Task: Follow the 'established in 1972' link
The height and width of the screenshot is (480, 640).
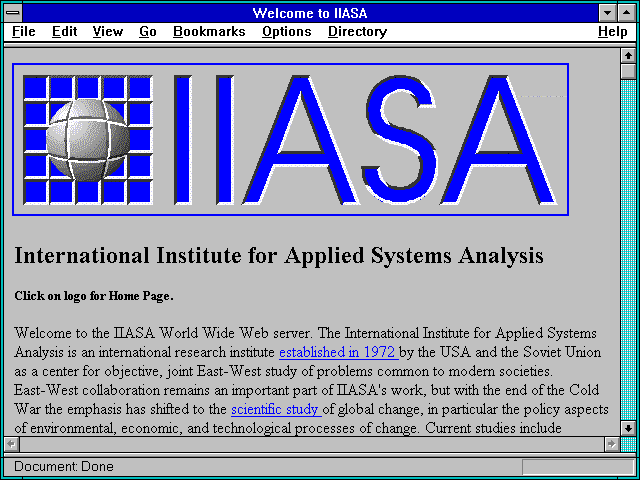Action: (339, 352)
